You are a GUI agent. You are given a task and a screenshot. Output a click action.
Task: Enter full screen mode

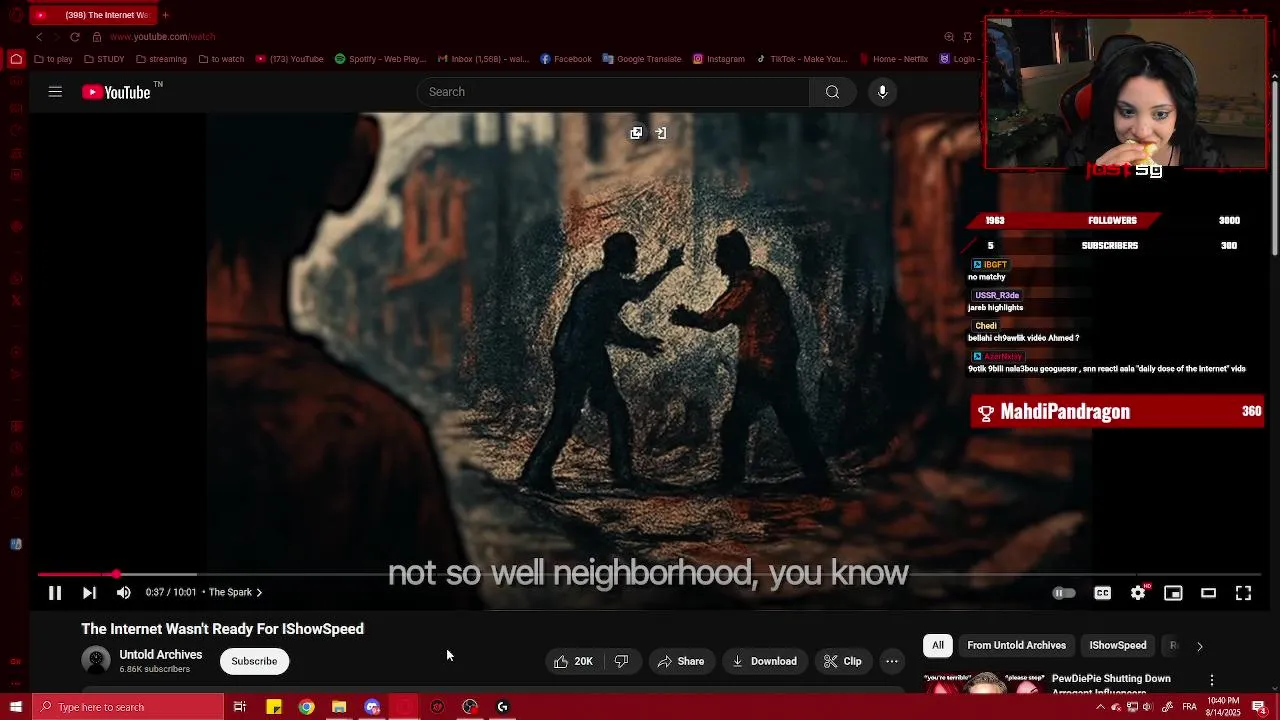(1243, 593)
